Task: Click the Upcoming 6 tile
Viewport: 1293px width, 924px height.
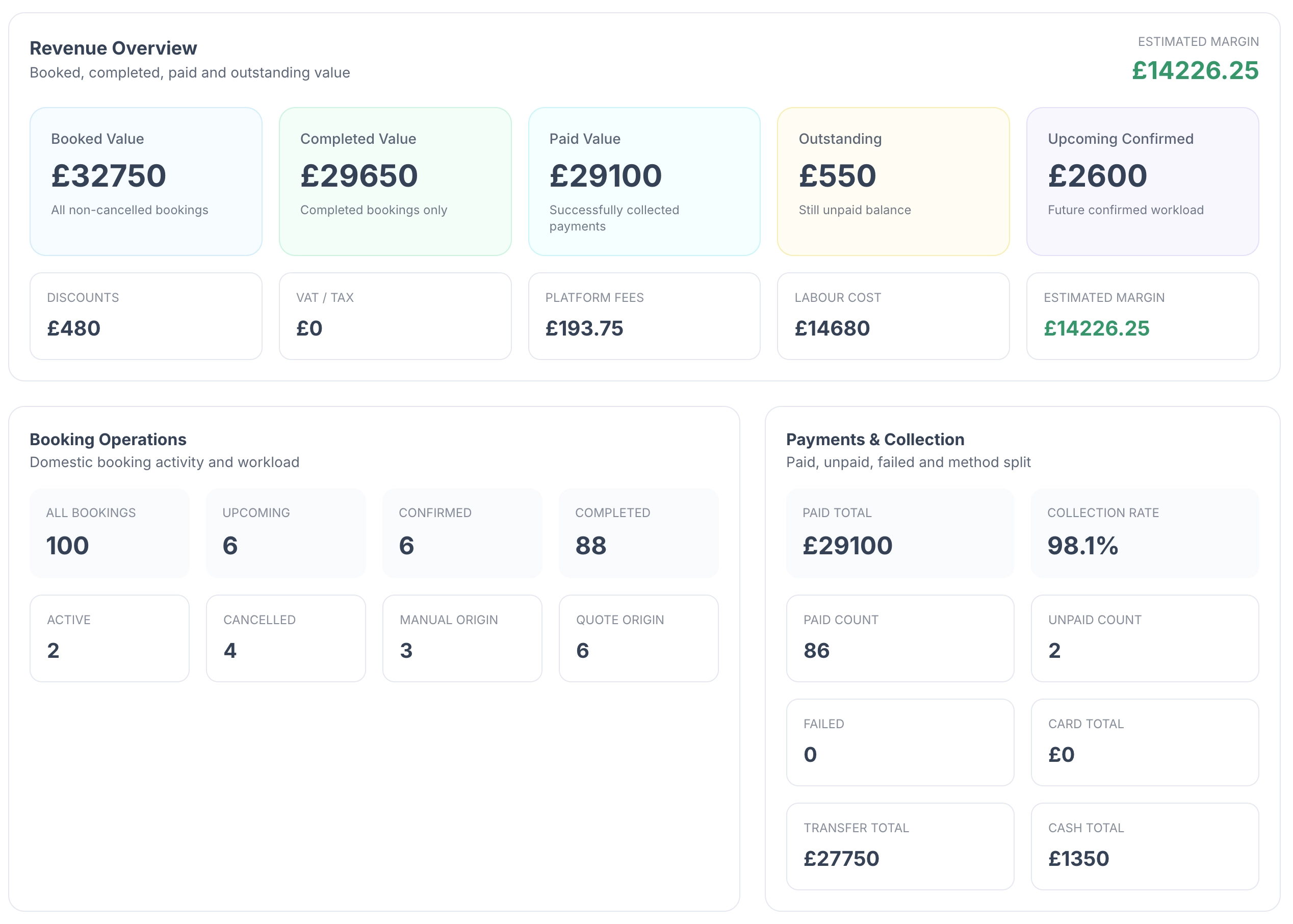Action: (286, 532)
